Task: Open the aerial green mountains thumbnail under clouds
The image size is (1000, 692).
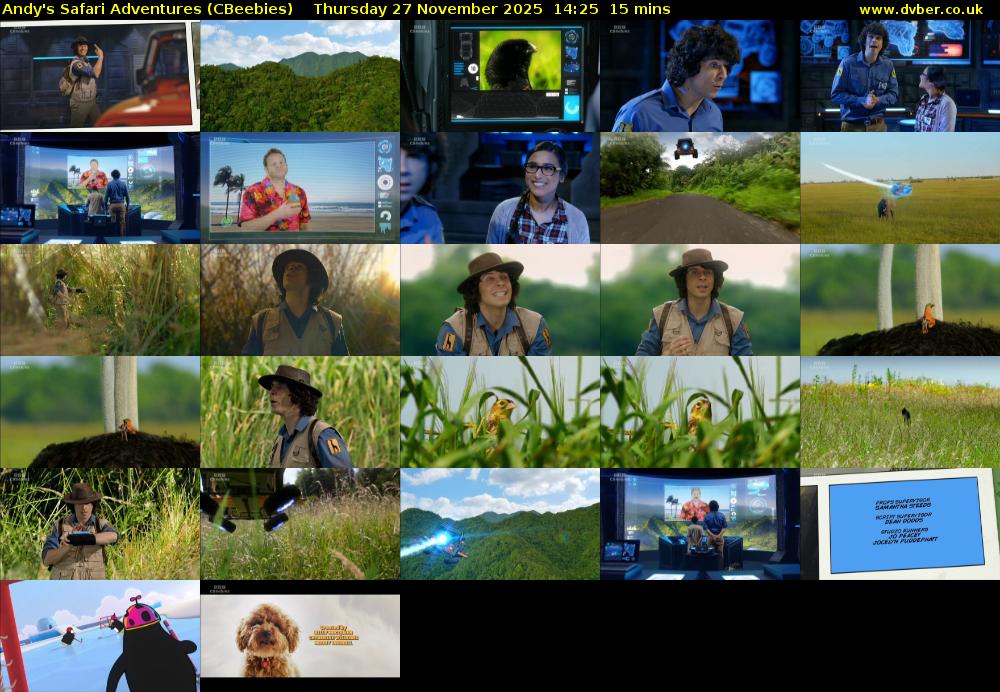Action: (300, 76)
